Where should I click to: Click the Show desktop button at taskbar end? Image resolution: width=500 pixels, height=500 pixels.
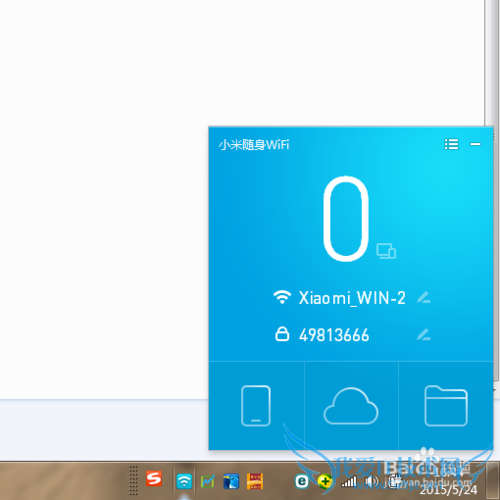coord(493,481)
